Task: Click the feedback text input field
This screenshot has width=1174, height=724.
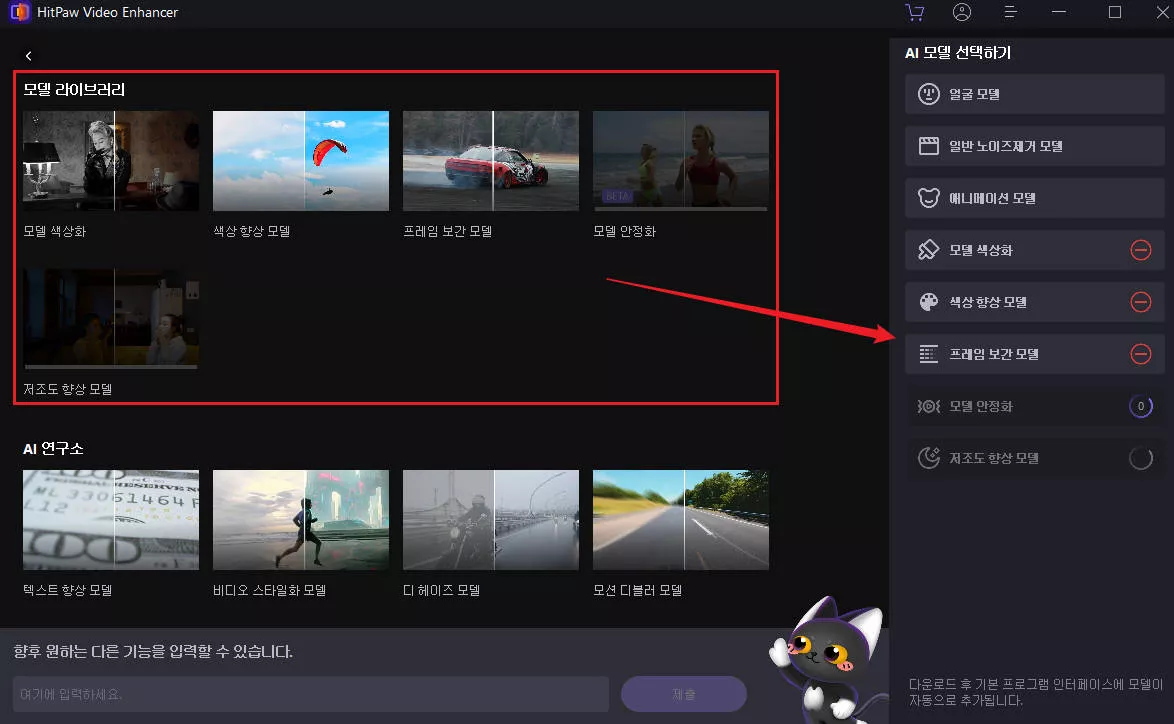Action: (x=311, y=693)
